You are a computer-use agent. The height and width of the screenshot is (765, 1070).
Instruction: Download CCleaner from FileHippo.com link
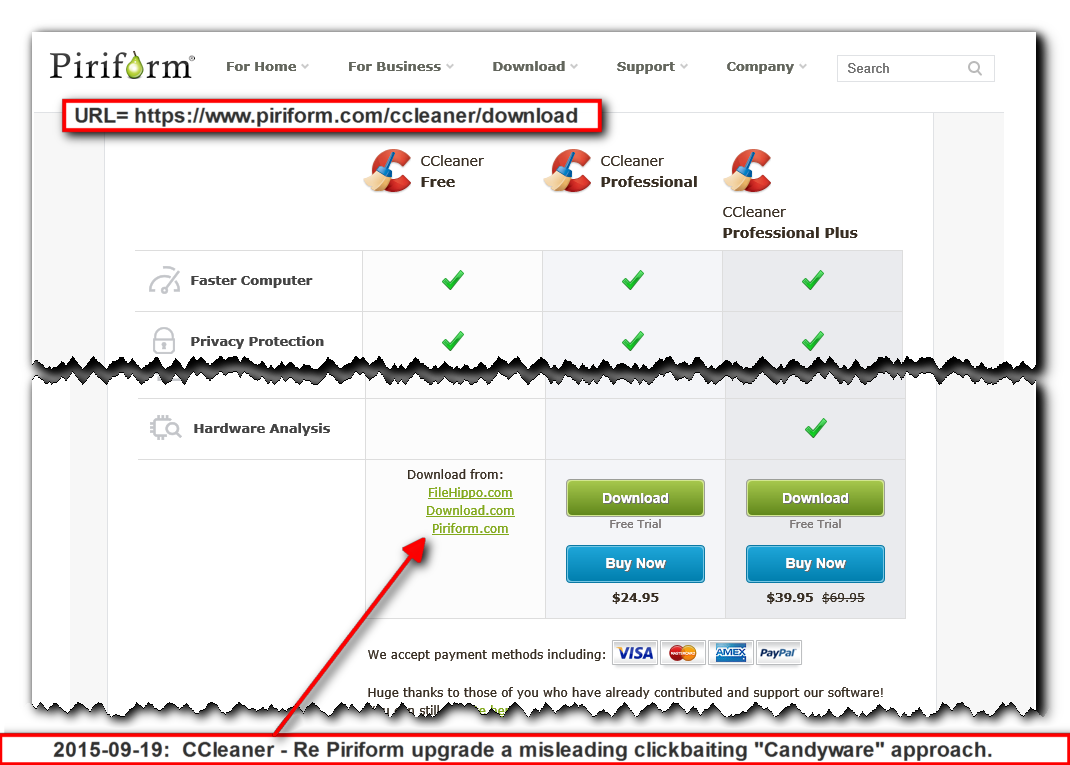[x=470, y=492]
